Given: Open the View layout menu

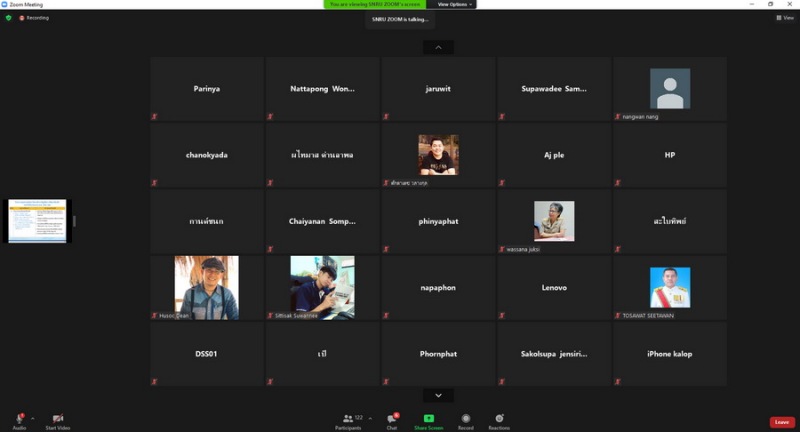Looking at the screenshot, I should point(784,18).
